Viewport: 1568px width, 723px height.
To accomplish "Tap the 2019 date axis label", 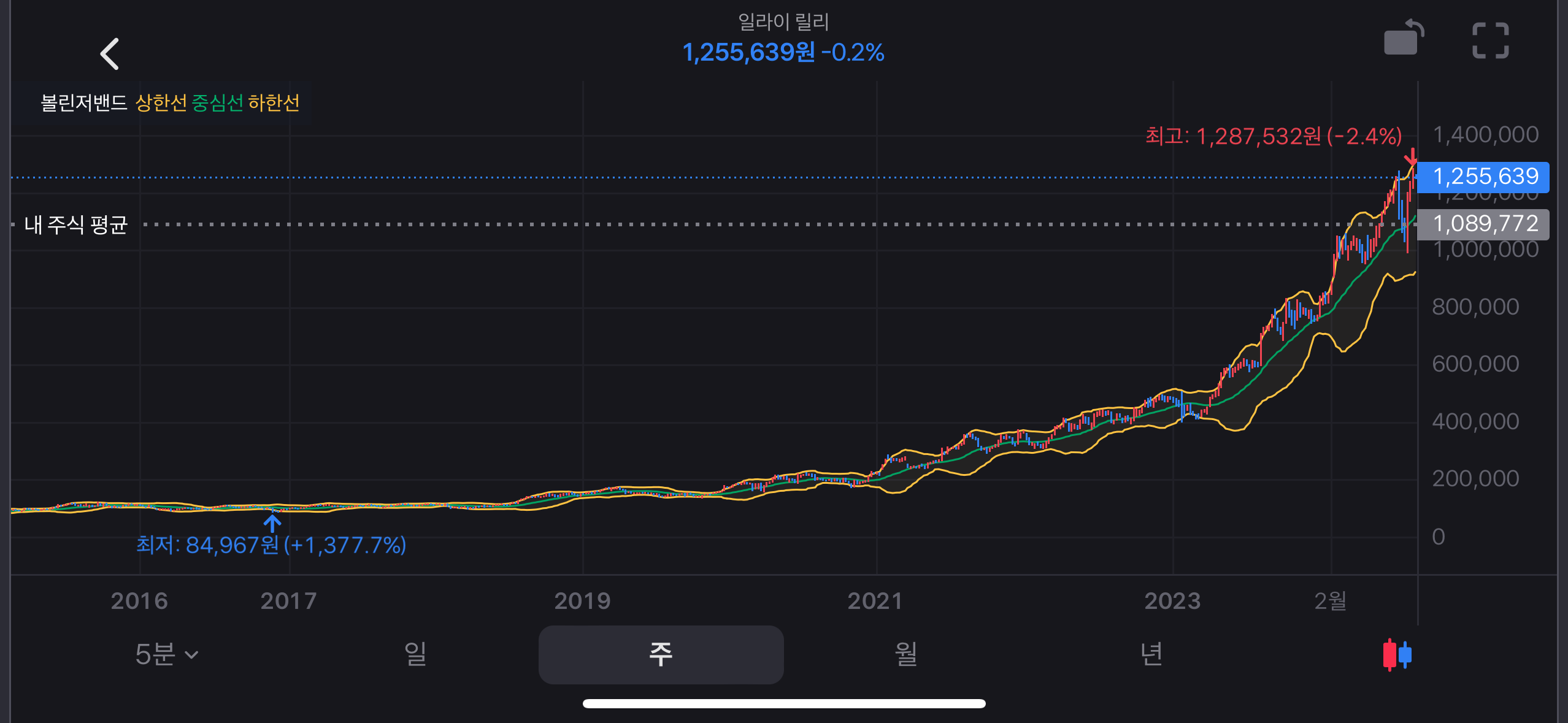I will tap(582, 601).
